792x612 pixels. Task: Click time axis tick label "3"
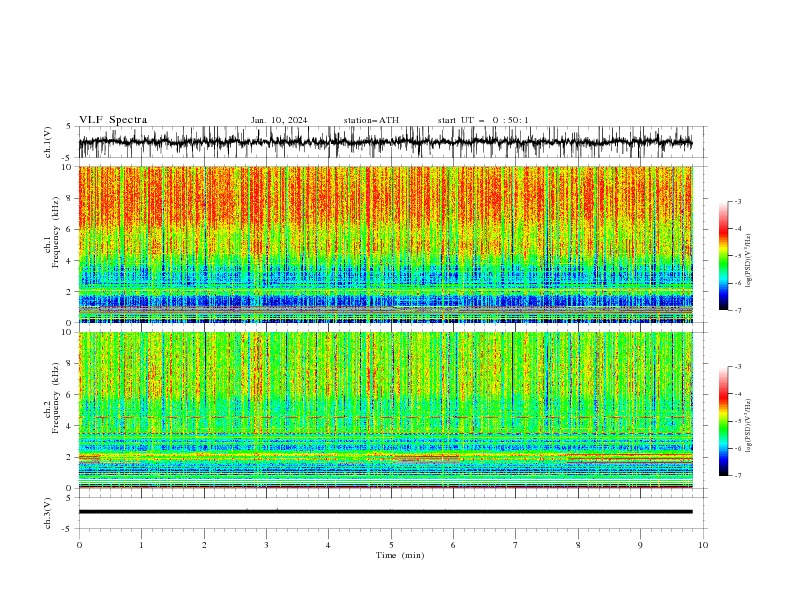coord(266,545)
